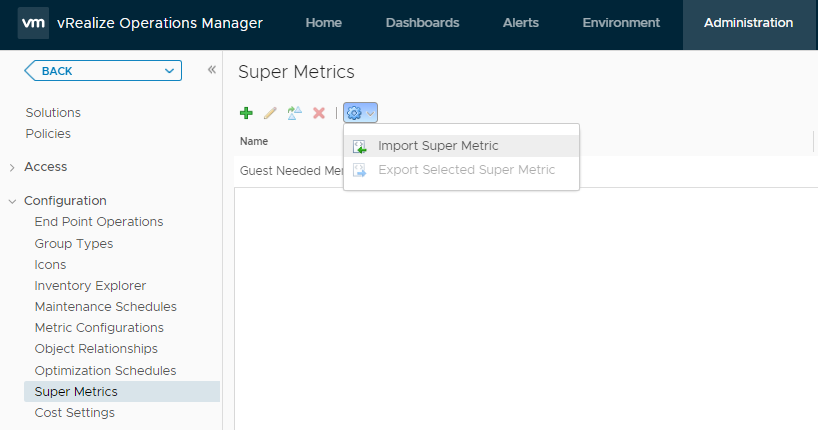Click the Import Super Metric icon in menu
The height and width of the screenshot is (430, 818).
[x=359, y=146]
